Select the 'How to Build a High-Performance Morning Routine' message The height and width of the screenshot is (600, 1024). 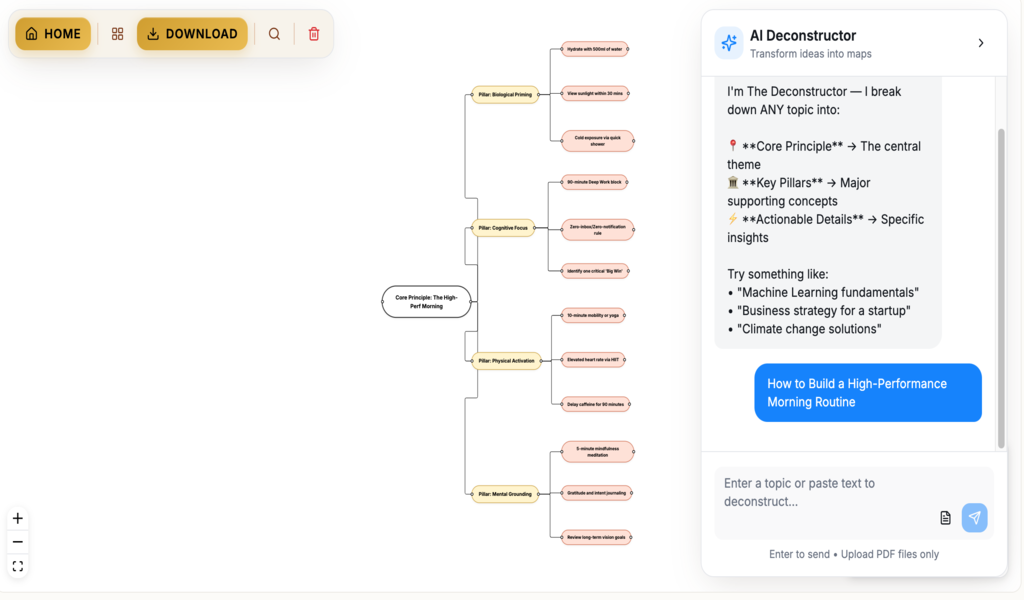tap(868, 392)
